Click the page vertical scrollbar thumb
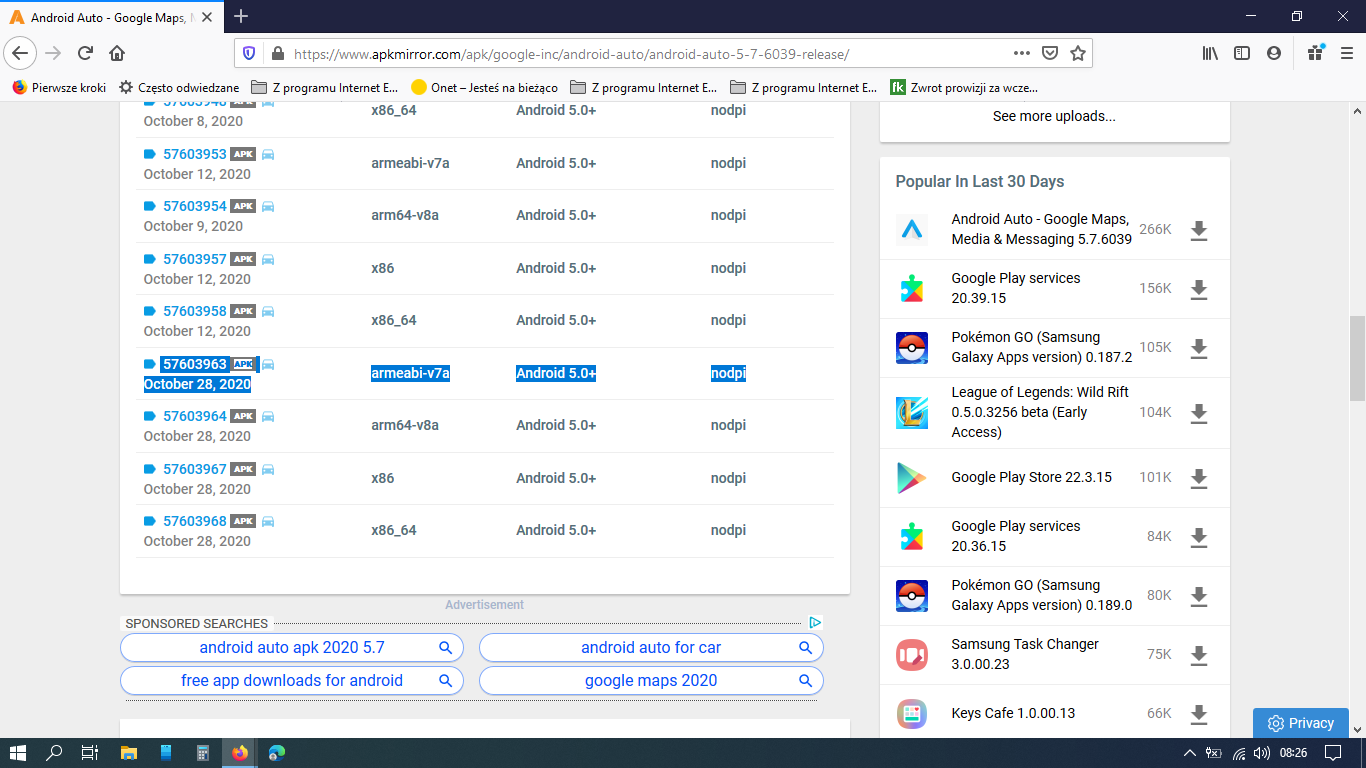The height and width of the screenshot is (768, 1366). click(x=1357, y=358)
